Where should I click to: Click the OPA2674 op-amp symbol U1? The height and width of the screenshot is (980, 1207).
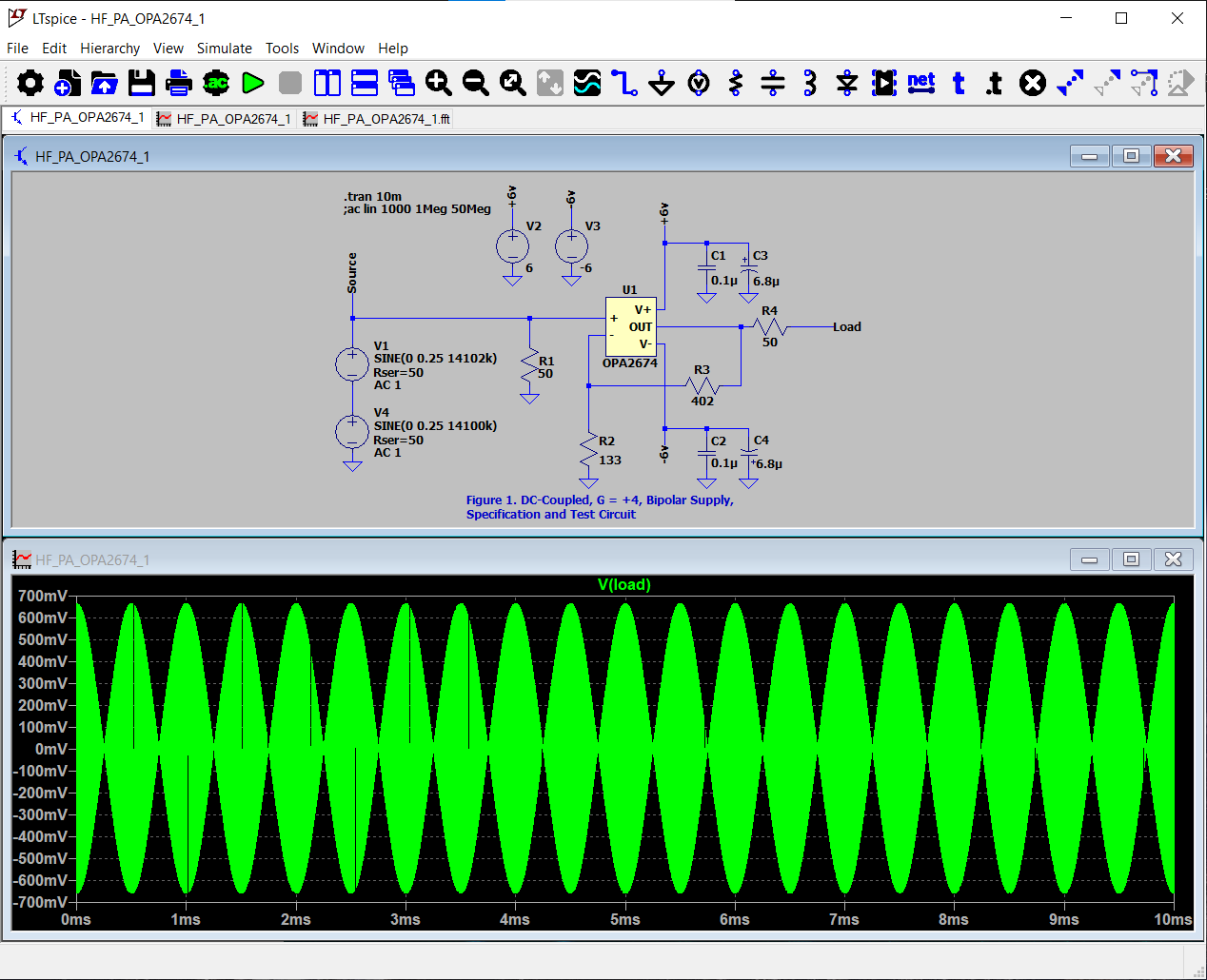[631, 327]
